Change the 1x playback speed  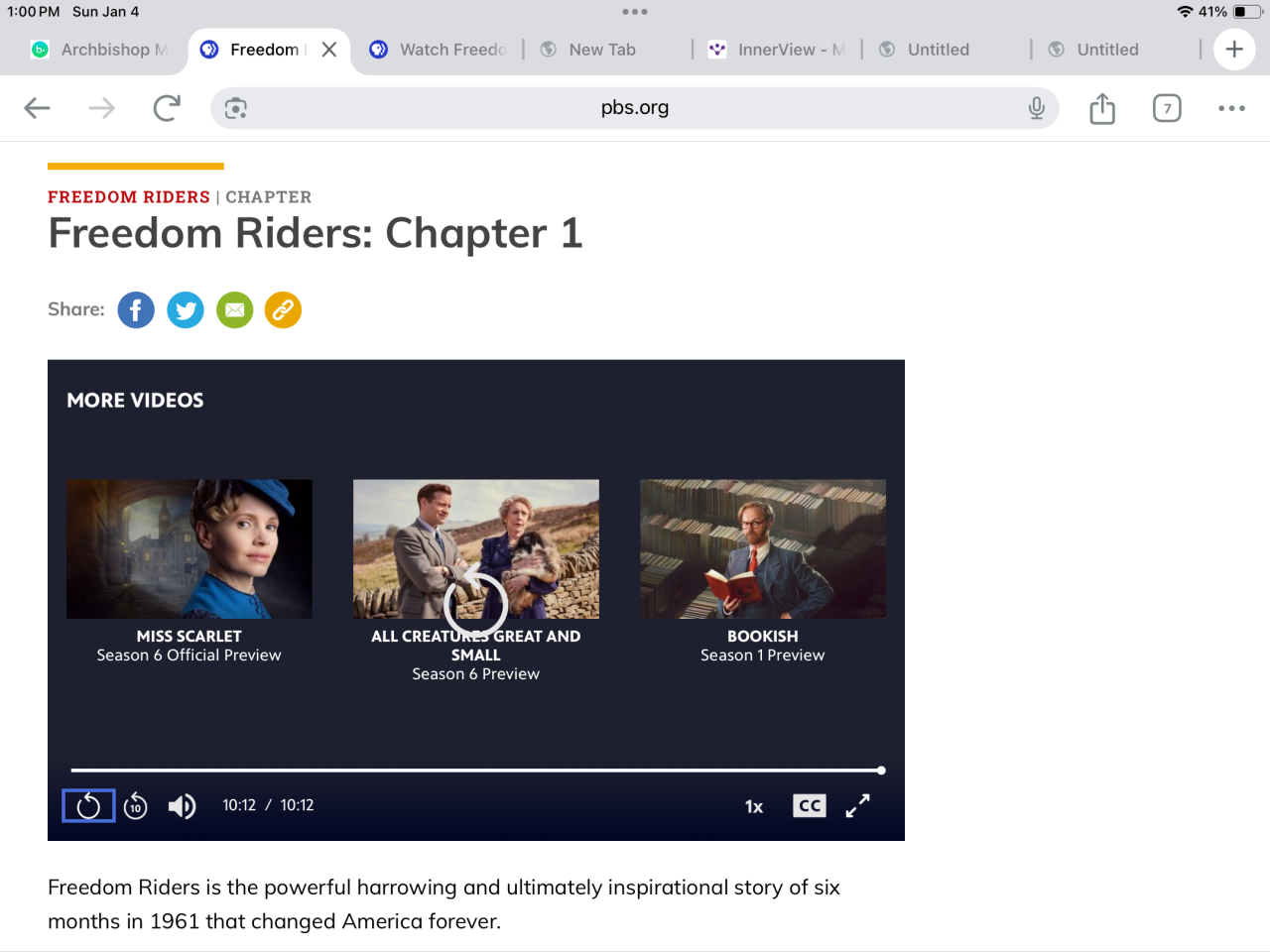click(754, 806)
